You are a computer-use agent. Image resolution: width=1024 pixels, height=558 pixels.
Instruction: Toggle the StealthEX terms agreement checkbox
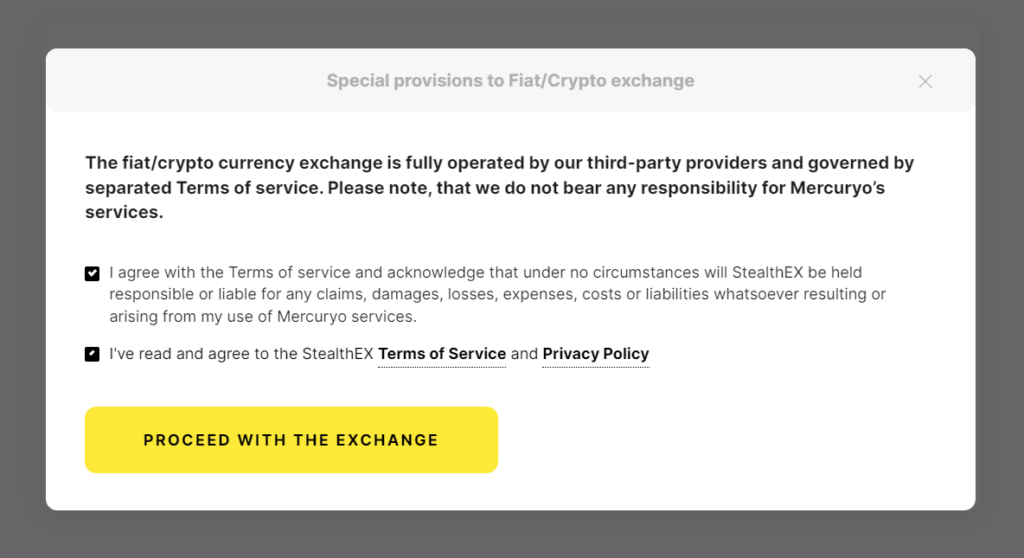tap(92, 354)
